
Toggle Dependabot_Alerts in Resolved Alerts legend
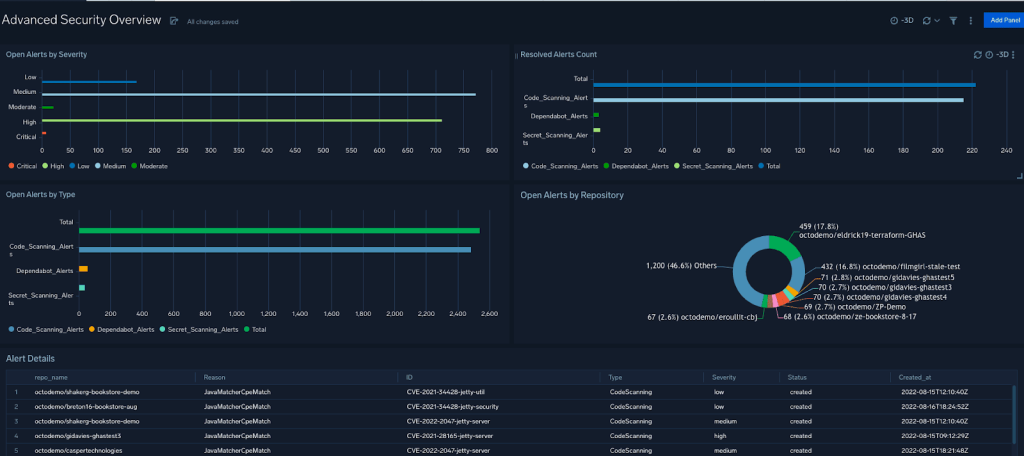click(635, 166)
